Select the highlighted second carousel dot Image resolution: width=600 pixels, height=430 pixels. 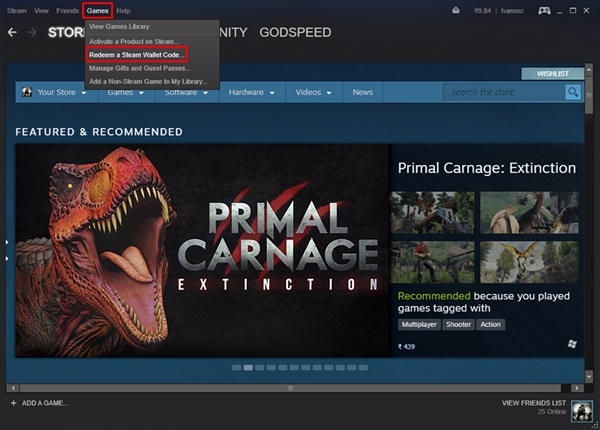pos(248,368)
